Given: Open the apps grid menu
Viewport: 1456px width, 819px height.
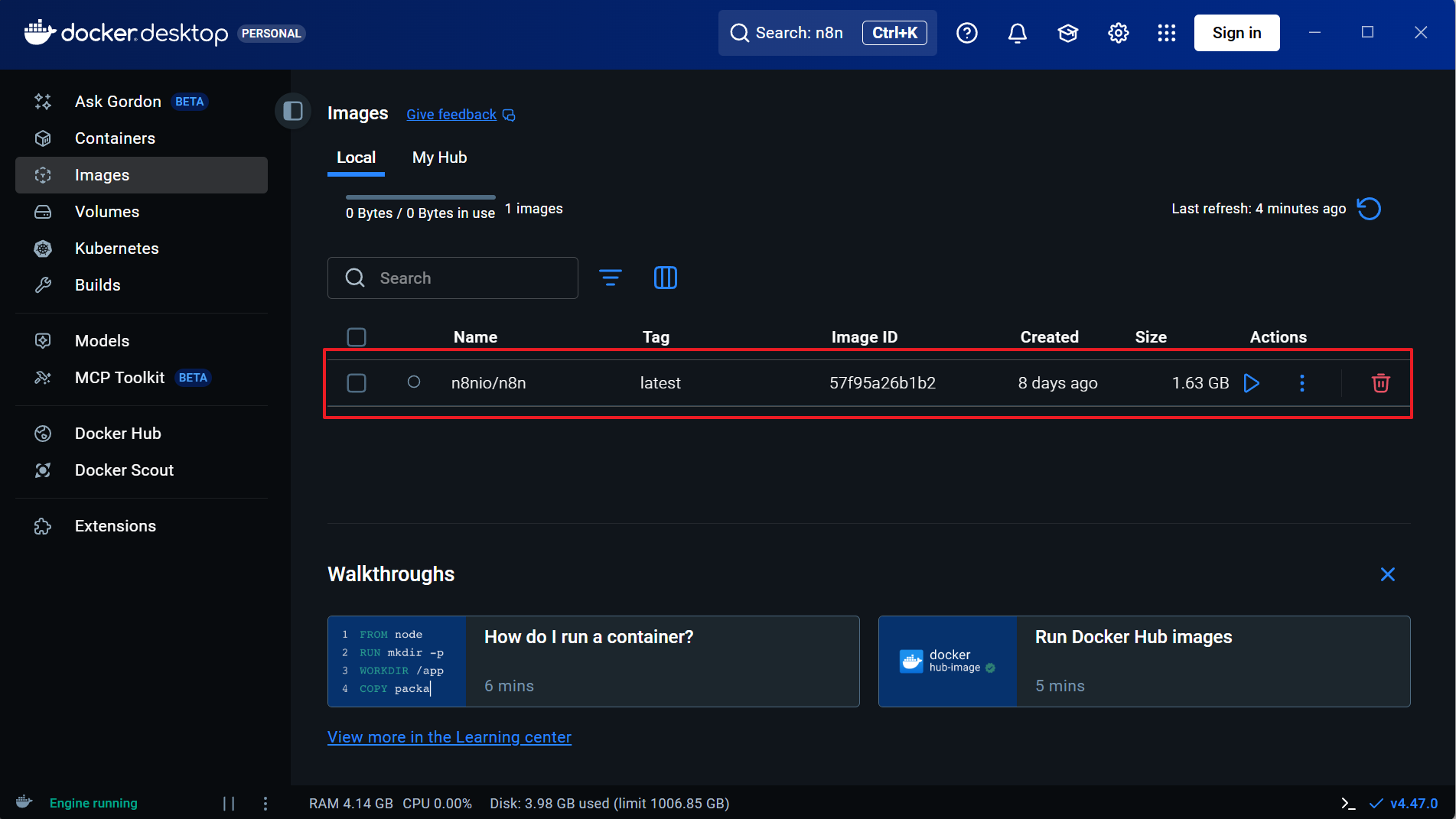Looking at the screenshot, I should click(1166, 33).
